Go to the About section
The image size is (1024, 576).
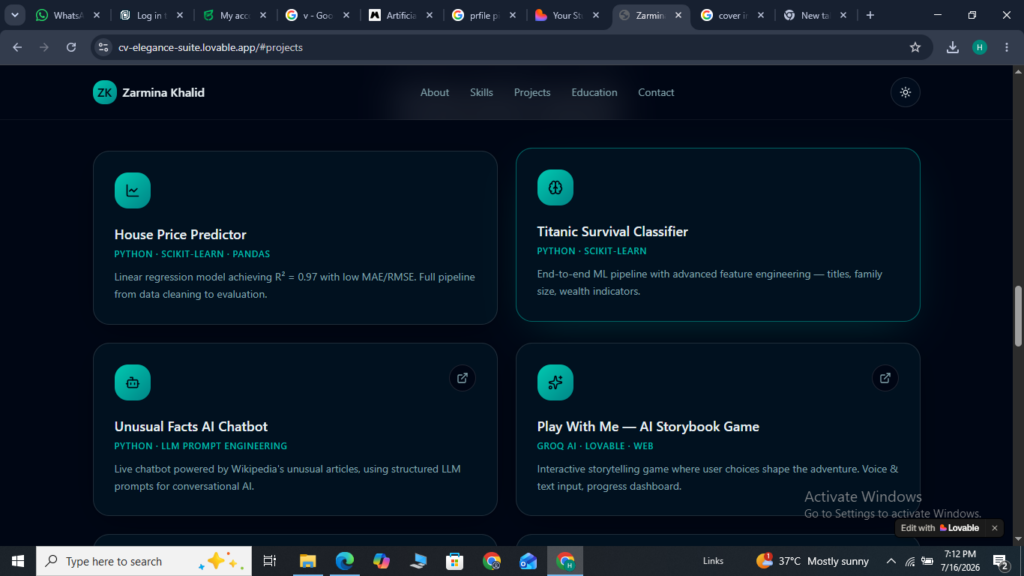click(434, 93)
